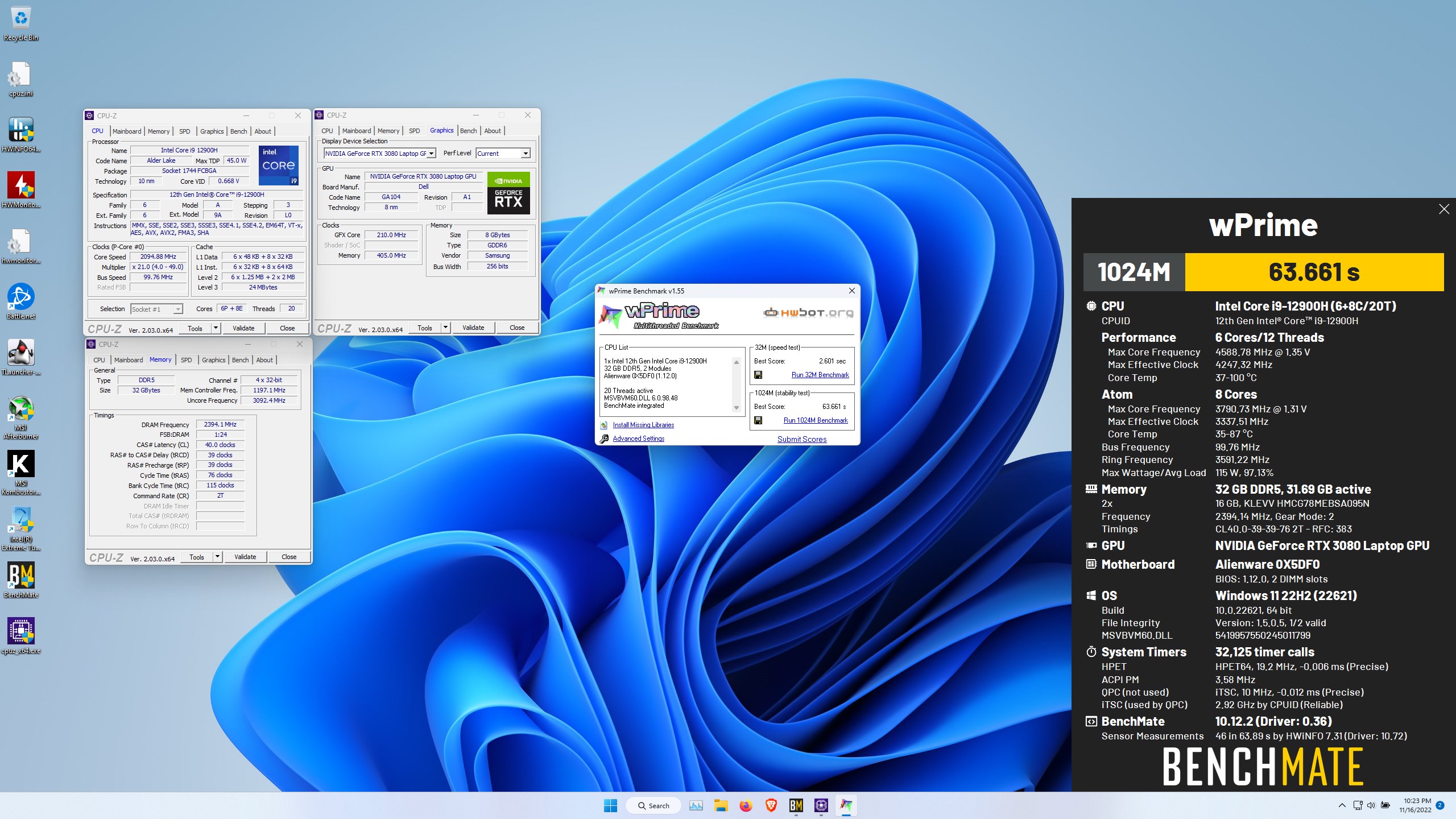Screen dimensions: 1456x819
Task: Click the save icon for the 1024M score
Action: tap(758, 420)
